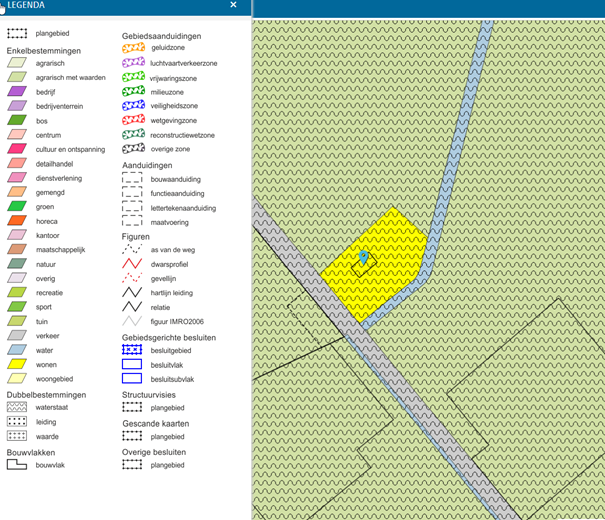Click the recreatie legend swatch

tap(17, 292)
